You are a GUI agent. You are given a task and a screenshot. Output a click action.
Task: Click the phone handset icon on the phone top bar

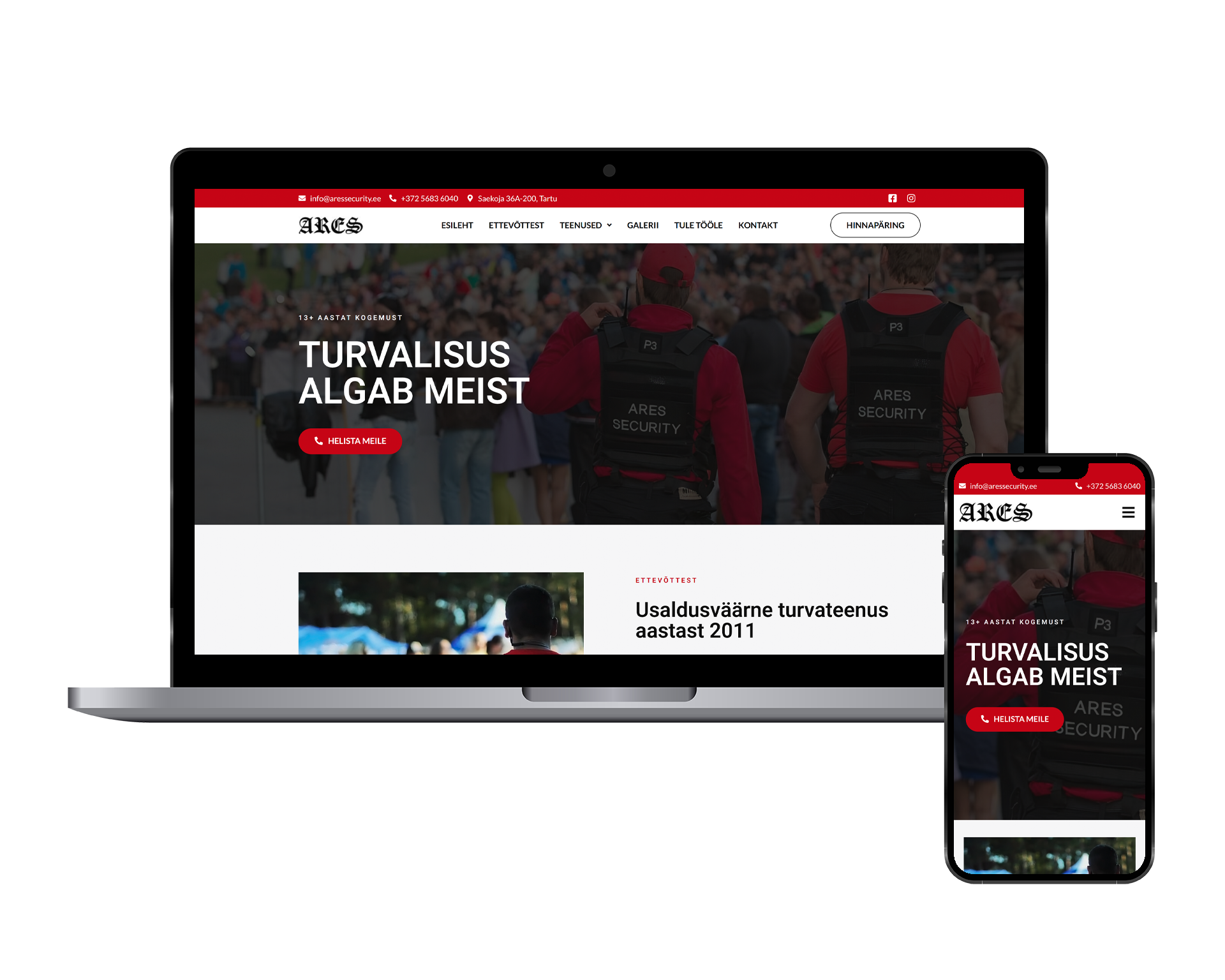pos(1078,486)
